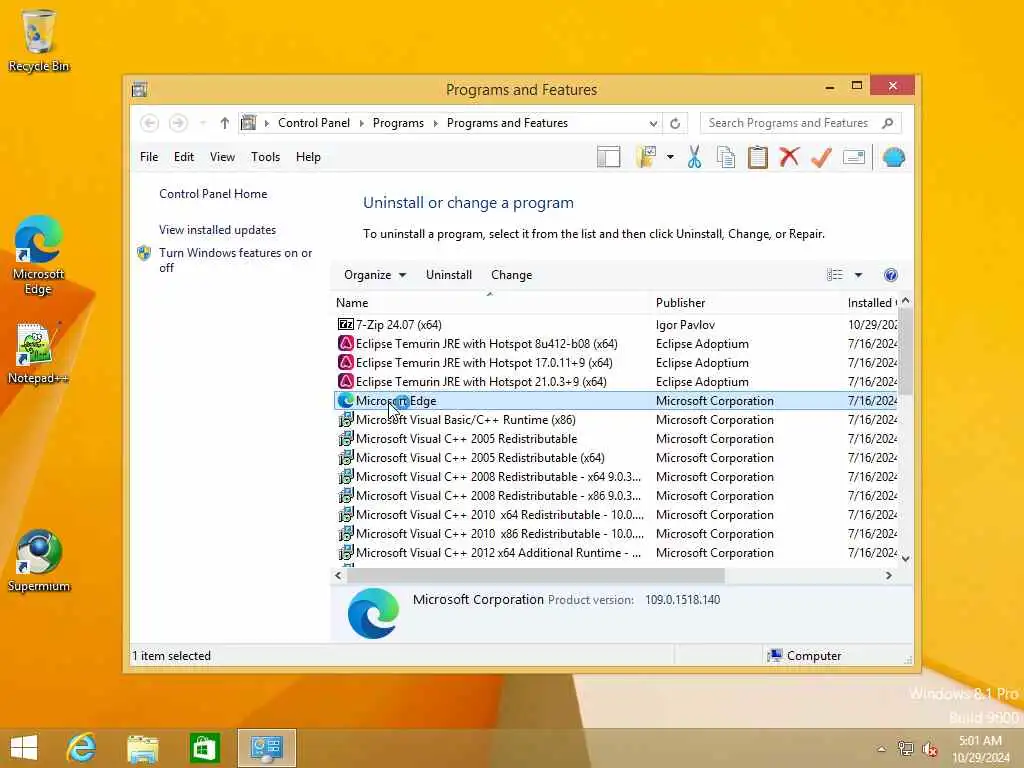The width and height of the screenshot is (1024, 768).
Task: Open the Edit menu
Action: [x=184, y=157]
